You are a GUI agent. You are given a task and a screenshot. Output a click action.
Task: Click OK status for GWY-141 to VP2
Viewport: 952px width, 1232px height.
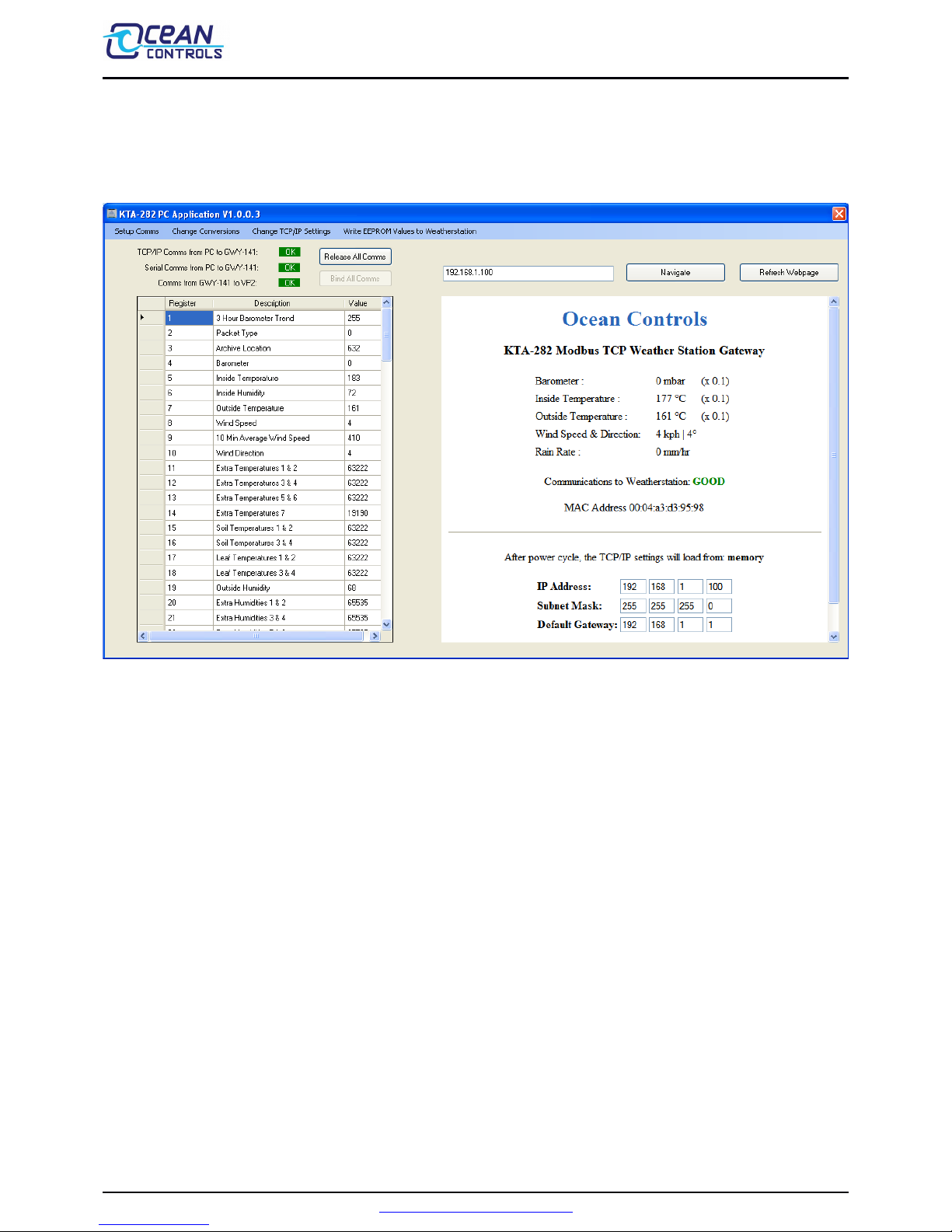[x=289, y=283]
